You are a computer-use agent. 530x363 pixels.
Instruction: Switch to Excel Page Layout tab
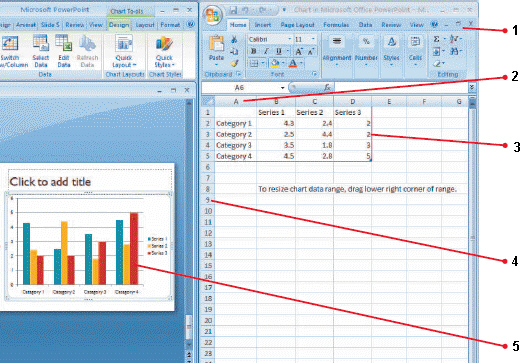297,25
